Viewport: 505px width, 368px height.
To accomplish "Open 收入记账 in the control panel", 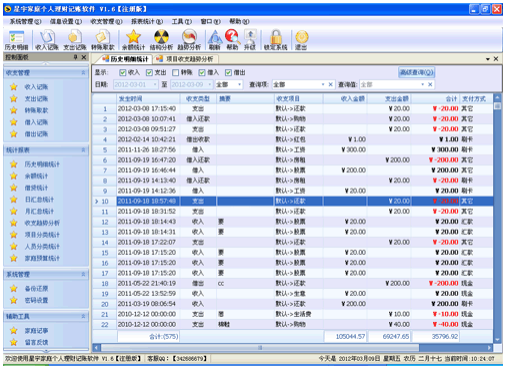I will tap(36, 87).
